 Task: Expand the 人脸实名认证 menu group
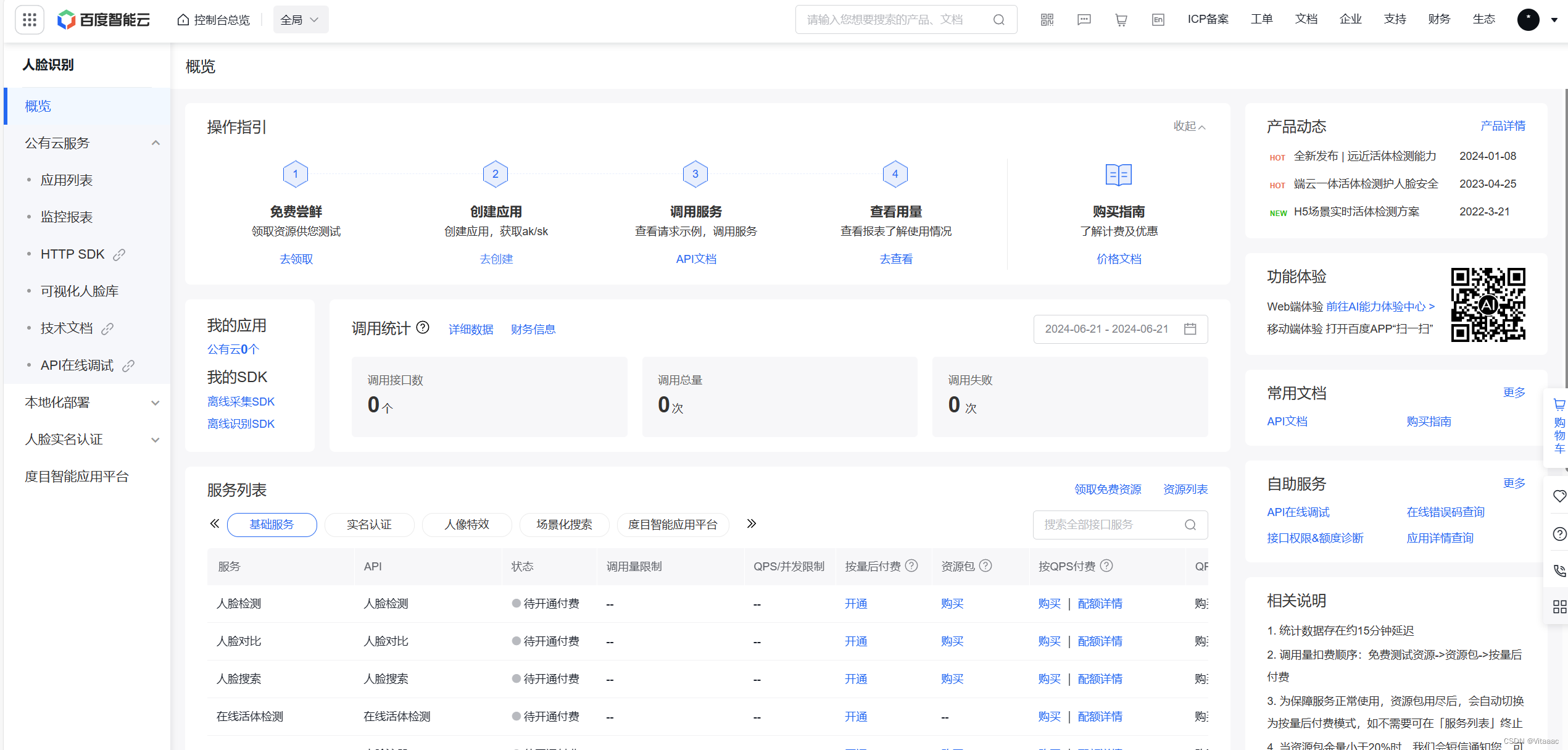coord(156,440)
